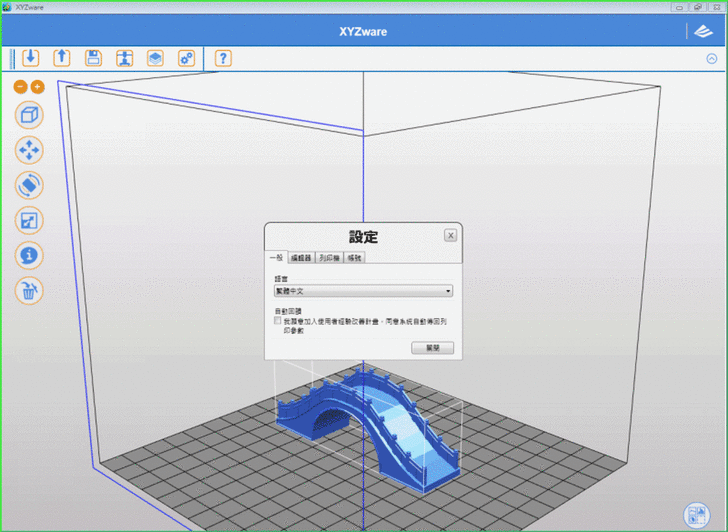Open the Settings gears icon
This screenshot has height=532, width=728.
186,58
